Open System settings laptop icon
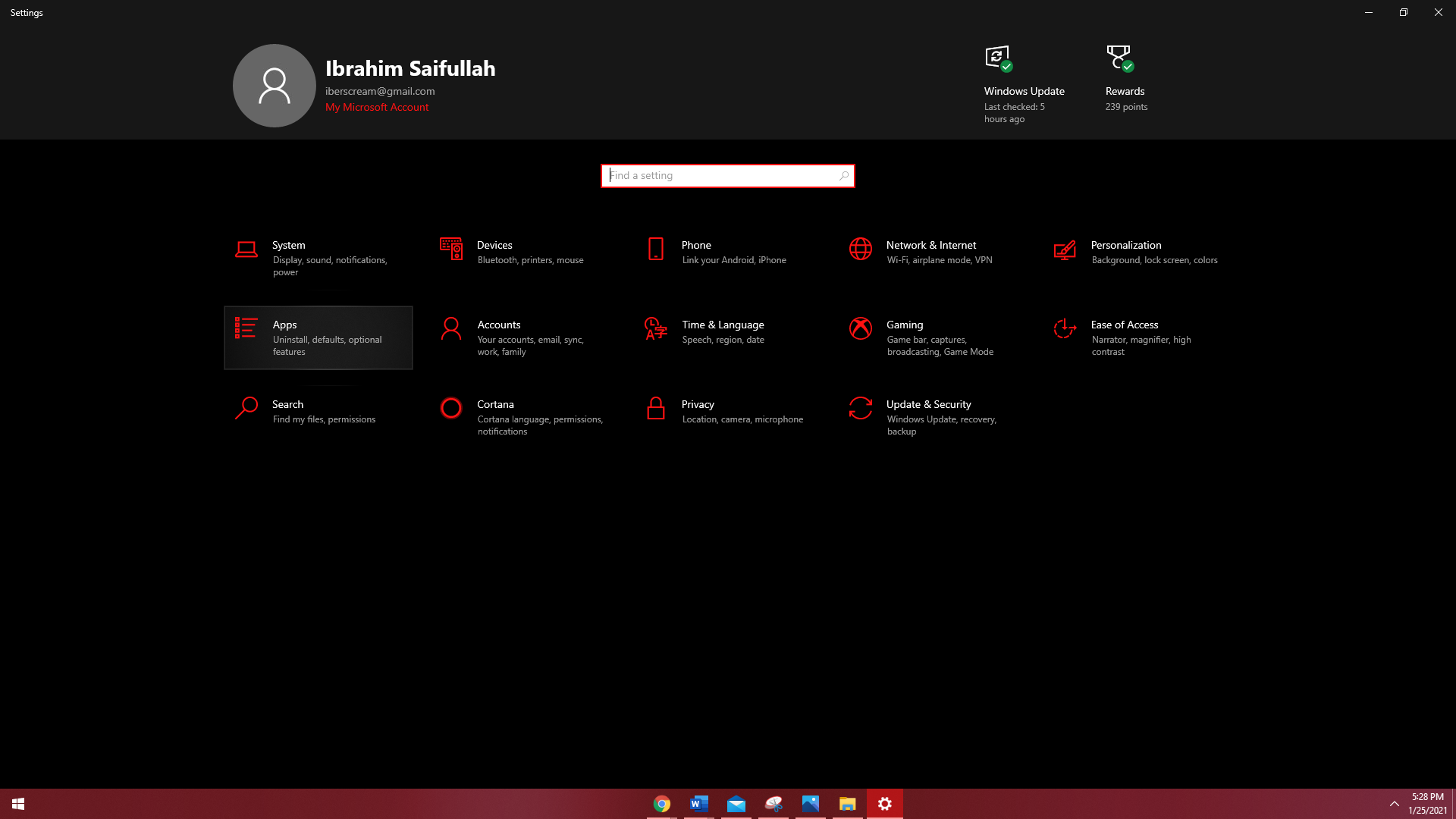Screen dimensions: 1456x819 [x=246, y=249]
